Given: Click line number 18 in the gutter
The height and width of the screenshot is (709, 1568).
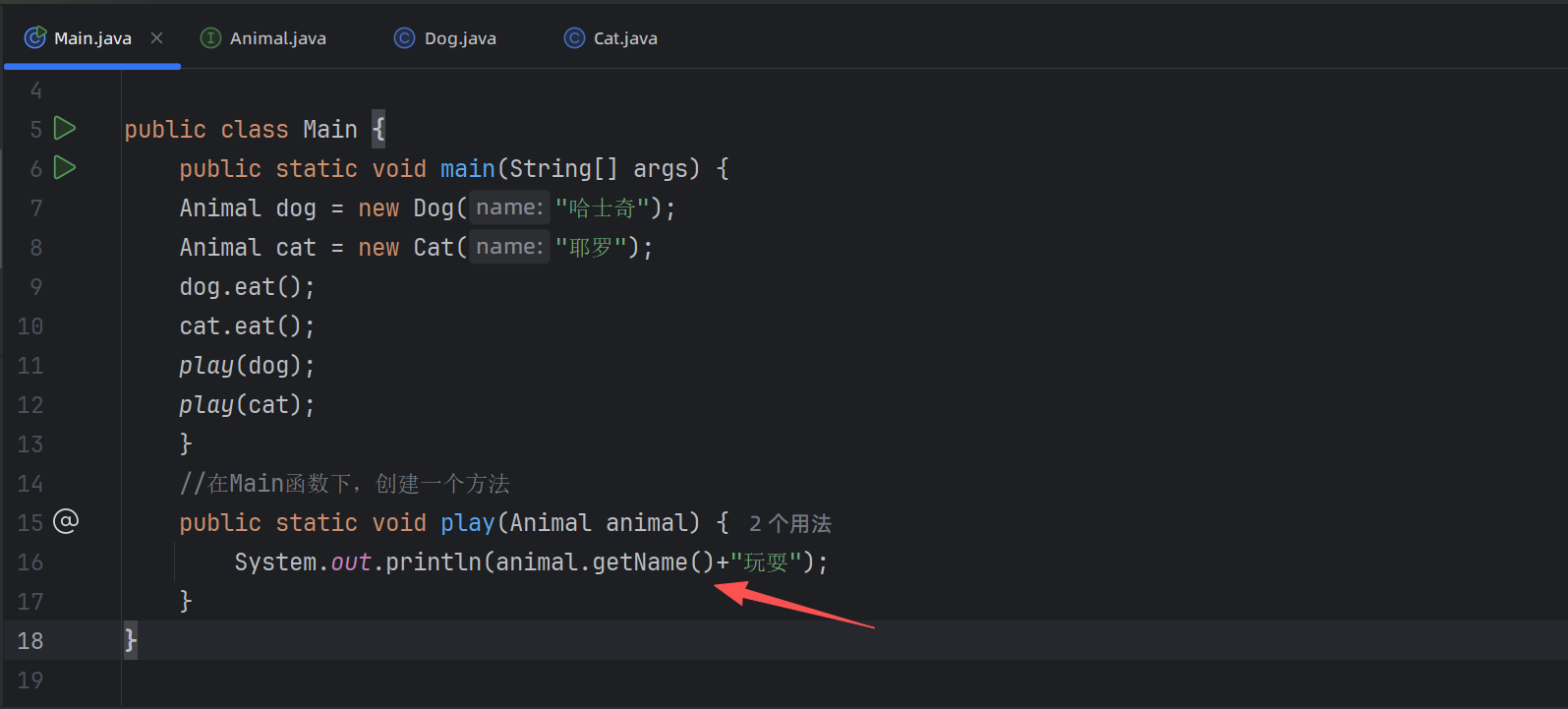Looking at the screenshot, I should point(30,640).
